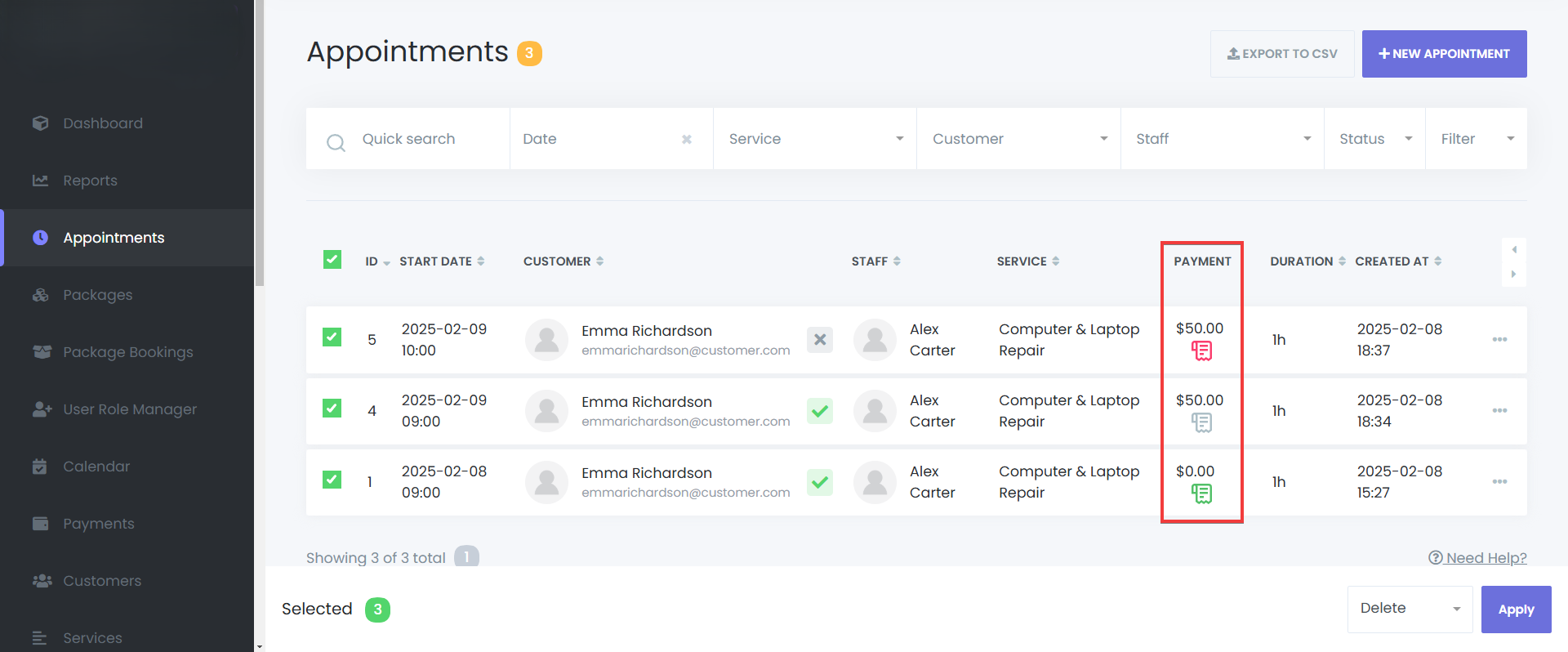The width and height of the screenshot is (1568, 652).
Task: Click the green payment receipt icon for appointment 1
Action: pos(1201,493)
